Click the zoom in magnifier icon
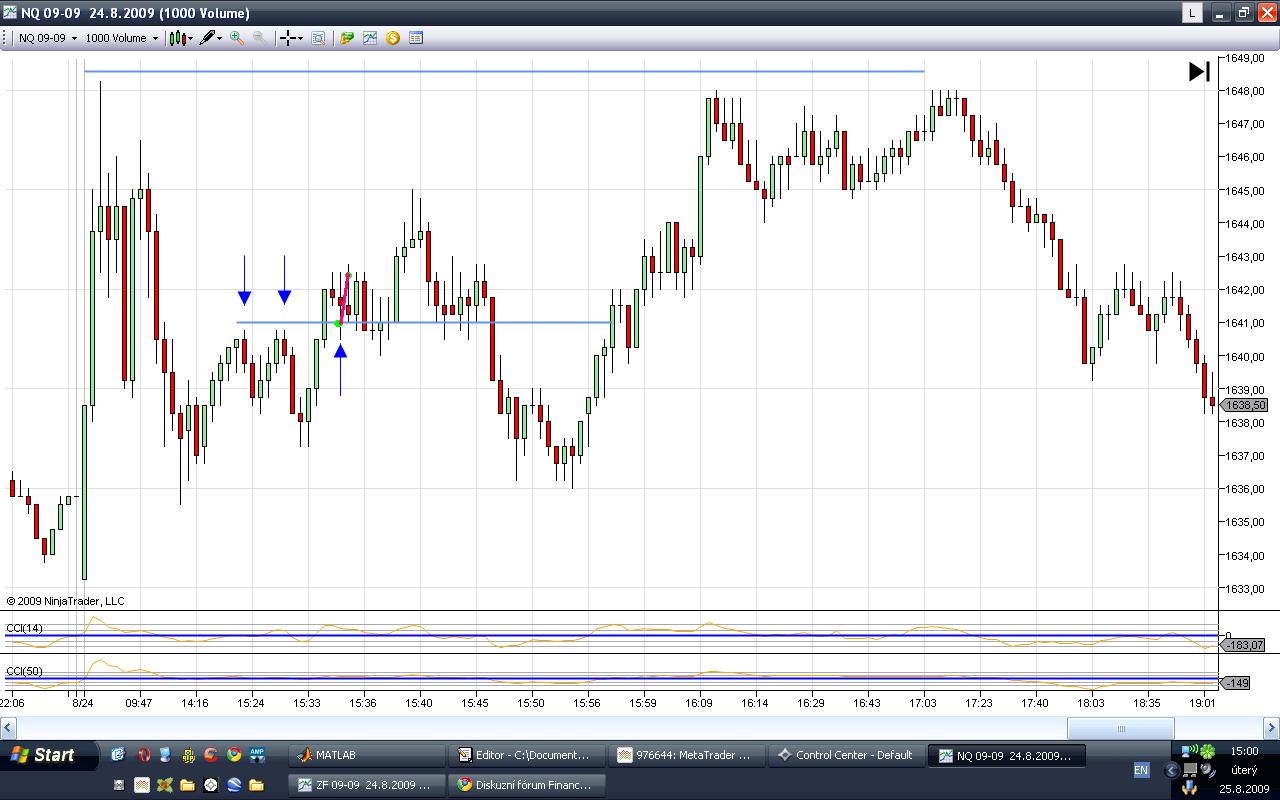The width and height of the screenshot is (1280, 800). [x=237, y=38]
